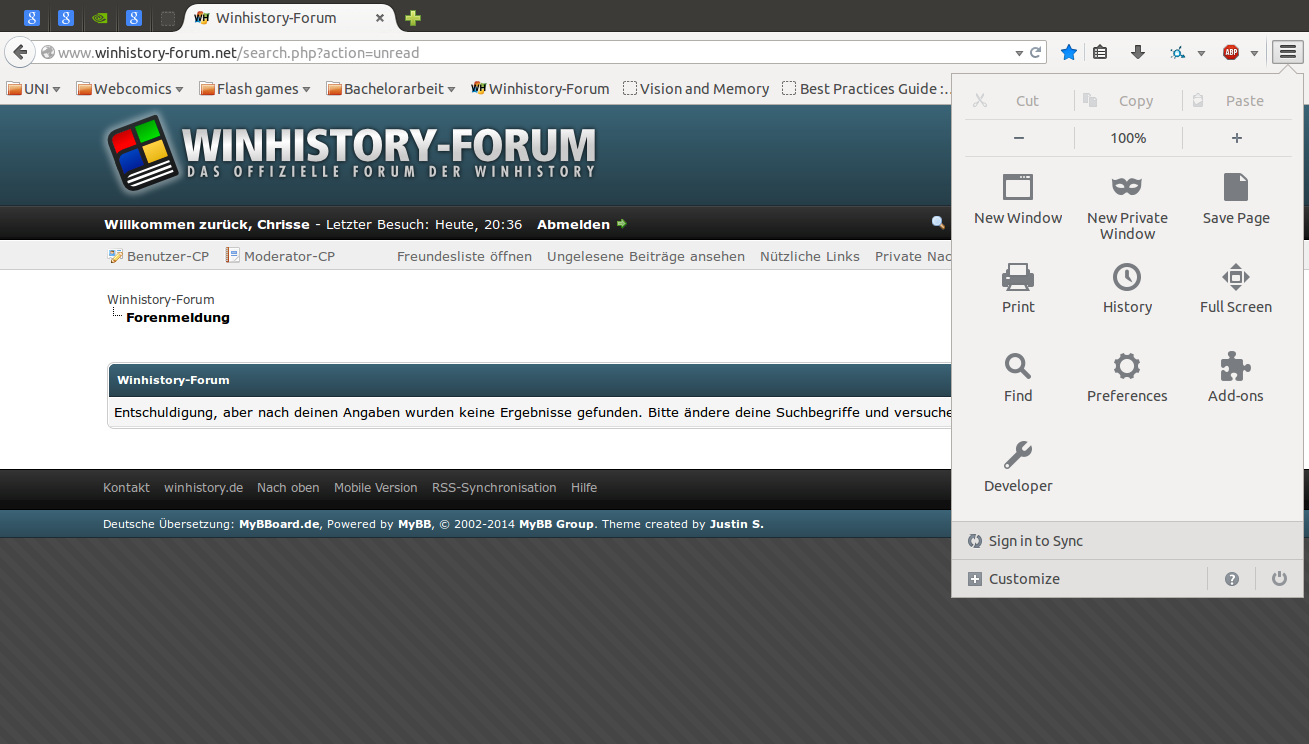Bookmark this page with the star
This screenshot has height=744, width=1309.
[x=1069, y=53]
